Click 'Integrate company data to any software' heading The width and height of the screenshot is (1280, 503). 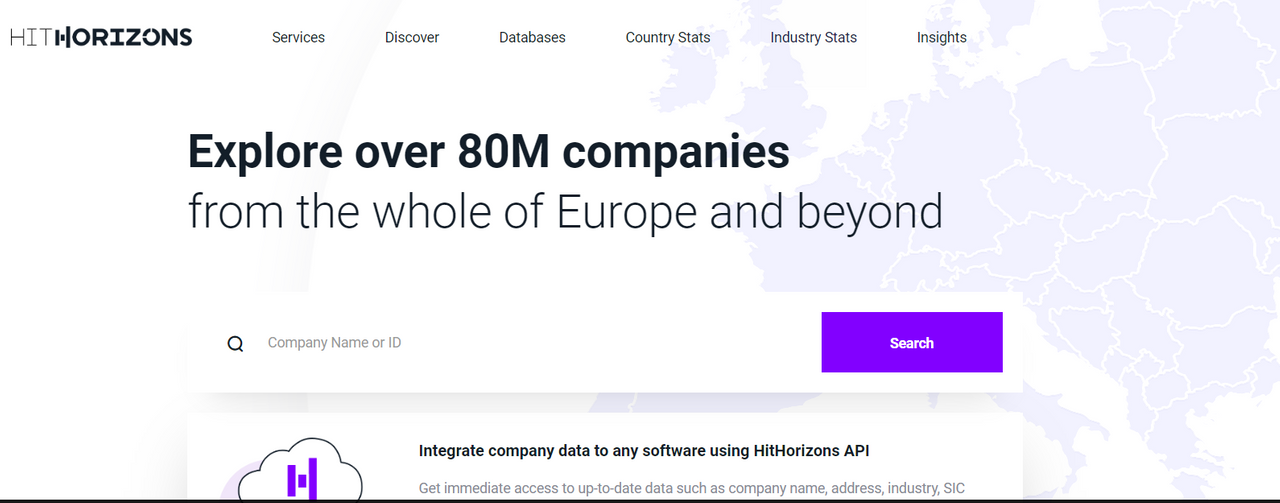click(644, 451)
